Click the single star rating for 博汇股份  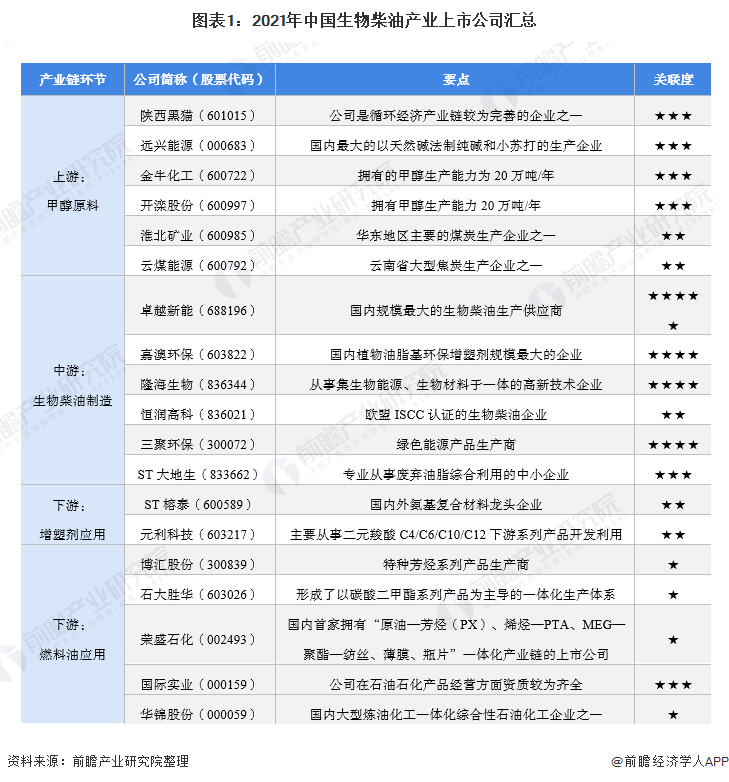(673, 565)
